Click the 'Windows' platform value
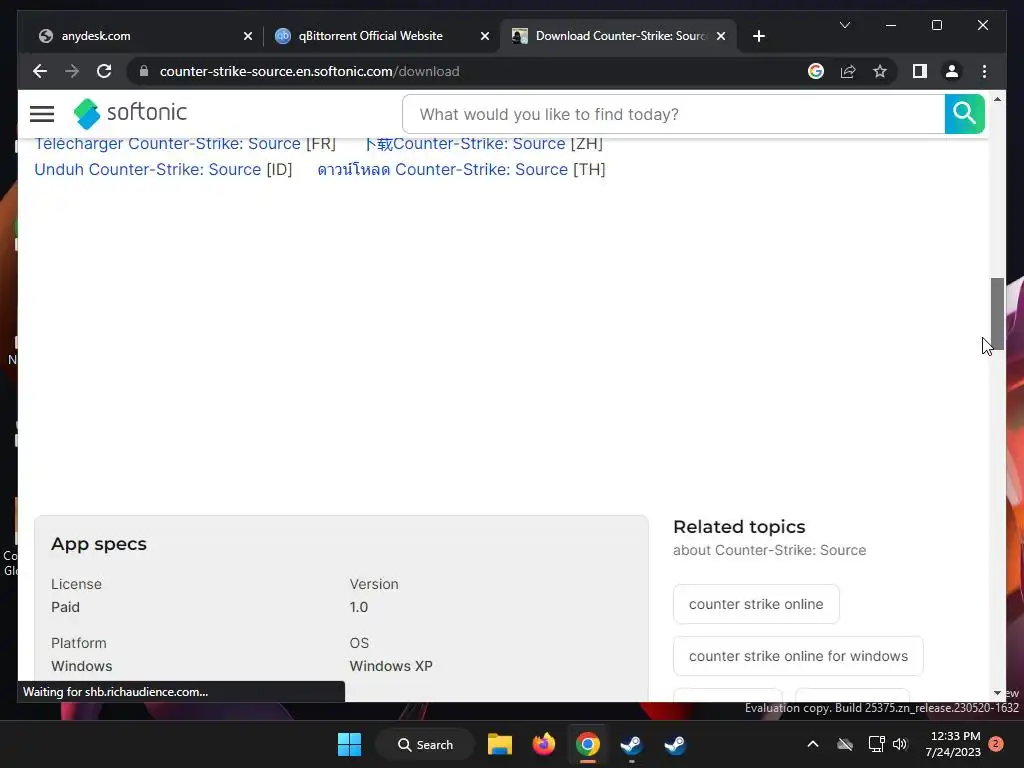 click(82, 666)
